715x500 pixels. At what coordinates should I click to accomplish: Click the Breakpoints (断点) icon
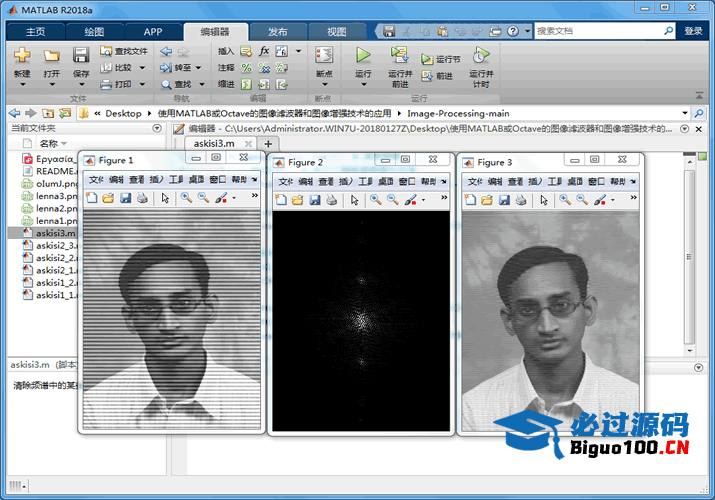[324, 55]
